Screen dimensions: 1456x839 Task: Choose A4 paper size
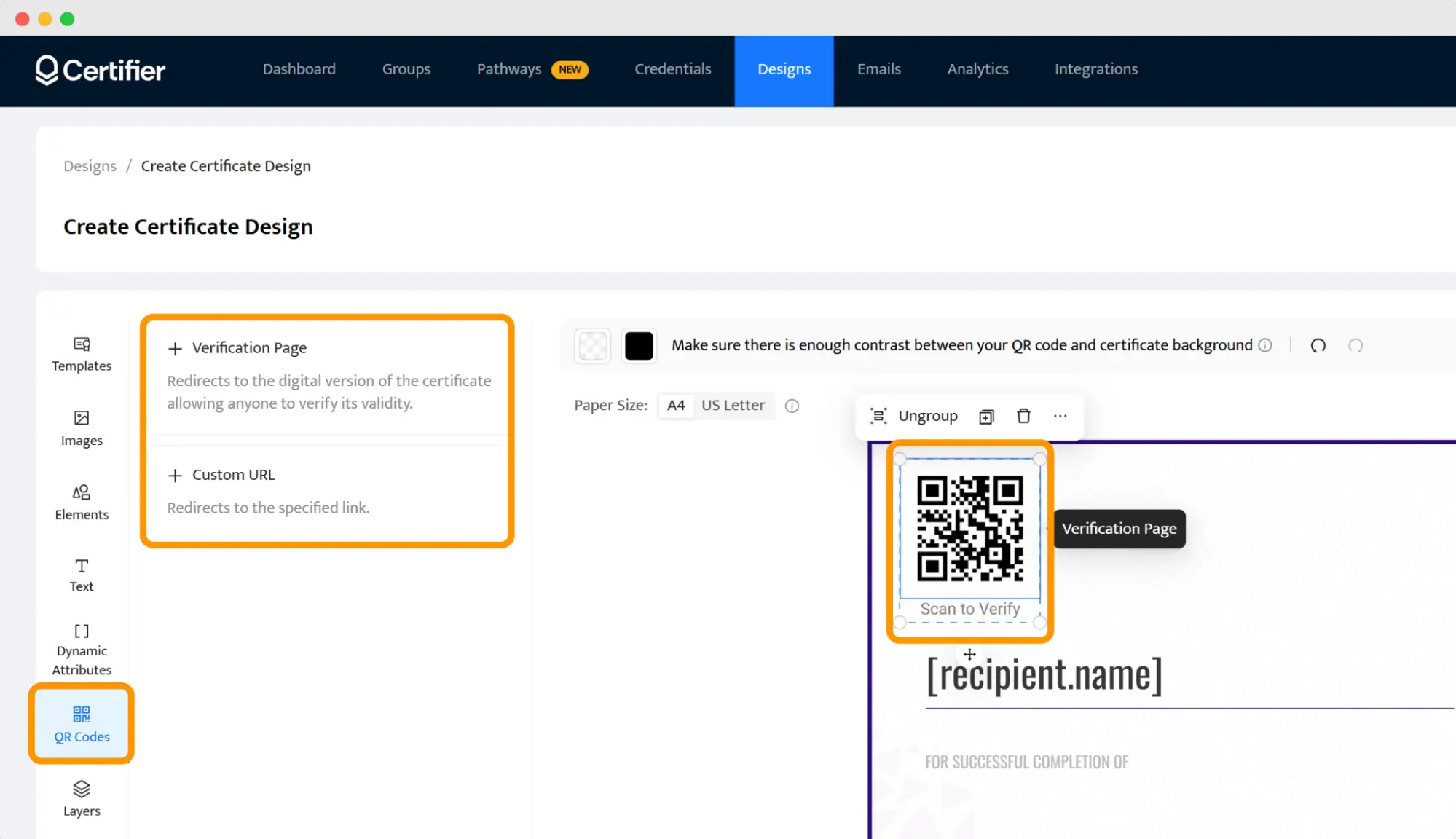(x=676, y=405)
